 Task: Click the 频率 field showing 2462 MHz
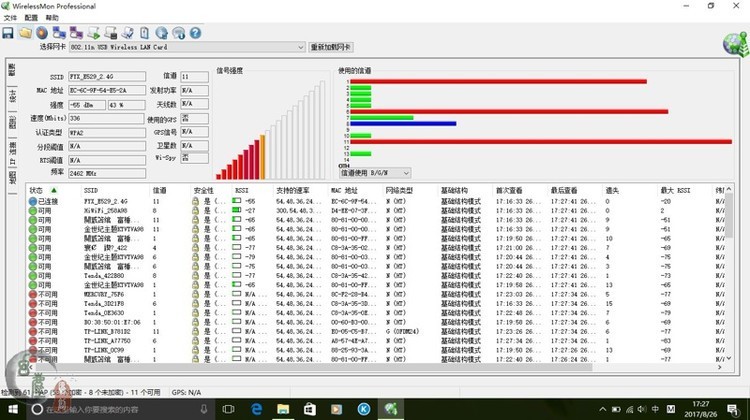[107, 173]
